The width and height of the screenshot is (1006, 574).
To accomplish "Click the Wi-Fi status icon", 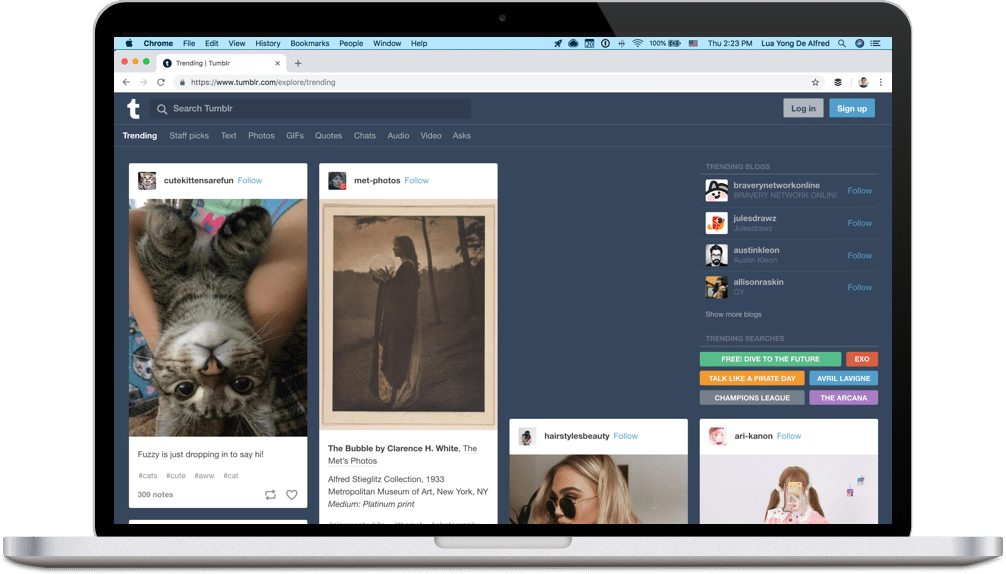I will 637,44.
